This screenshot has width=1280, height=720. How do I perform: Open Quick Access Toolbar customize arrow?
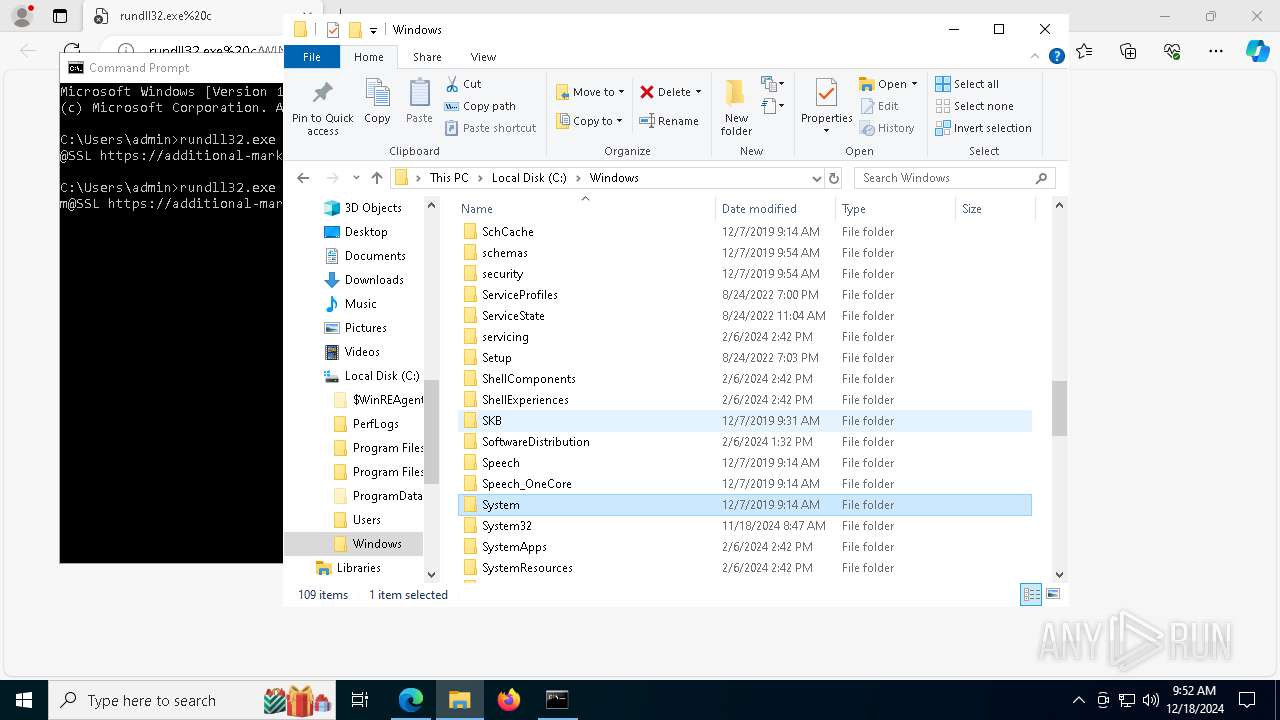pos(373,30)
